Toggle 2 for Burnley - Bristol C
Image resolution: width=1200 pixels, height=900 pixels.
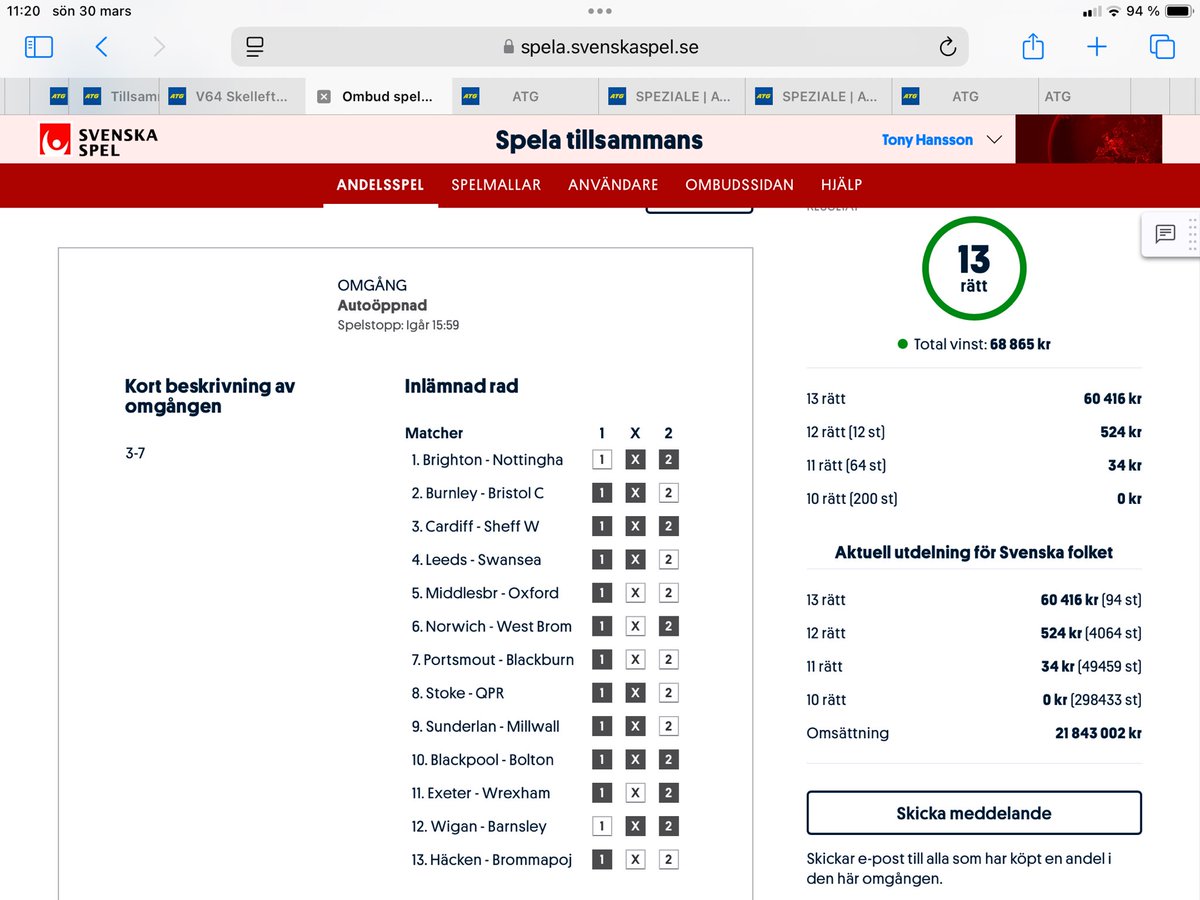tap(669, 493)
